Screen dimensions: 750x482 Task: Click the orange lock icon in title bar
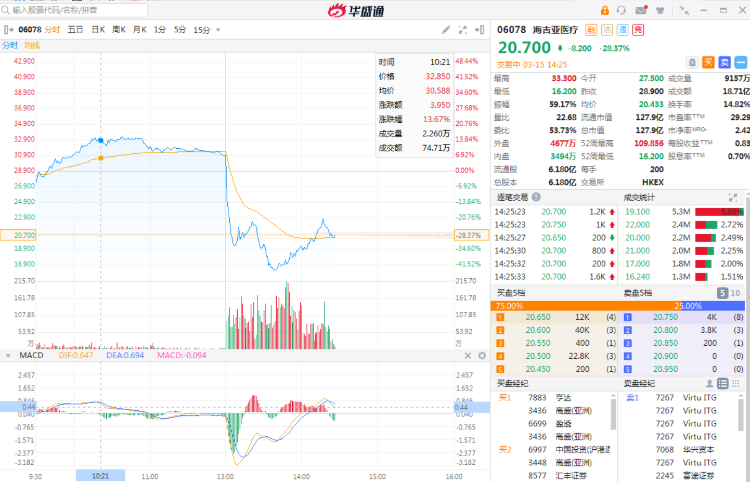(605, 10)
